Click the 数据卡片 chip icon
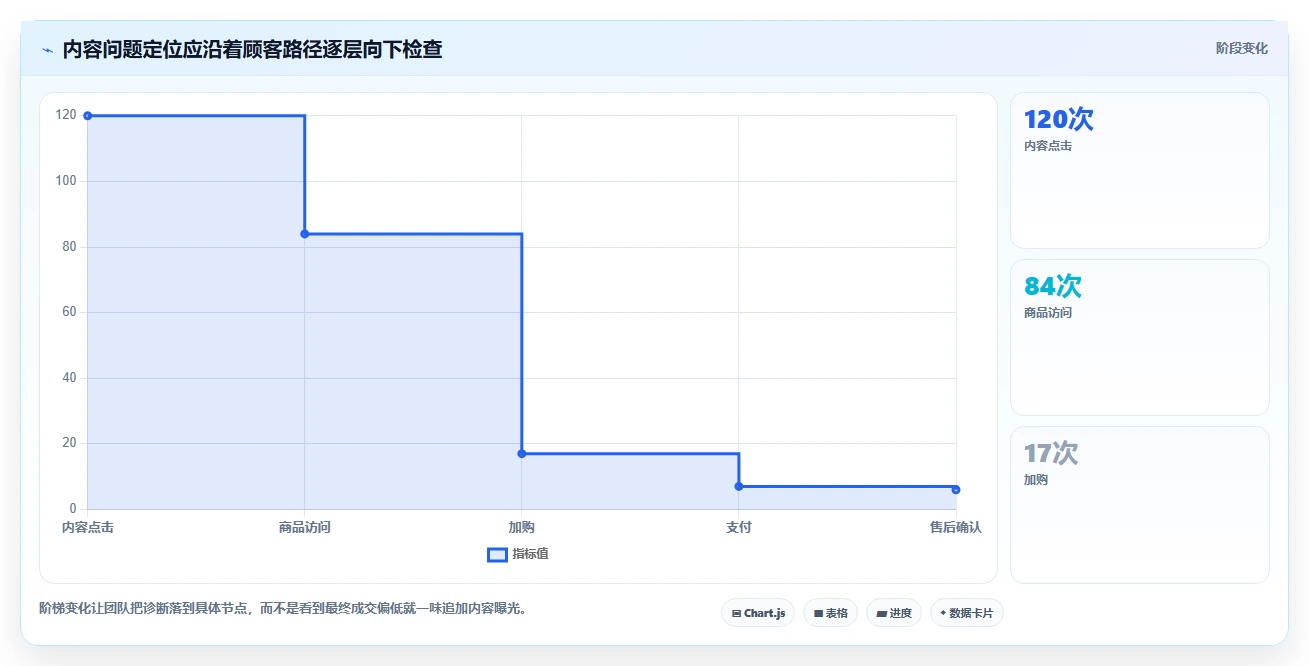The image size is (1309, 666). click(943, 613)
